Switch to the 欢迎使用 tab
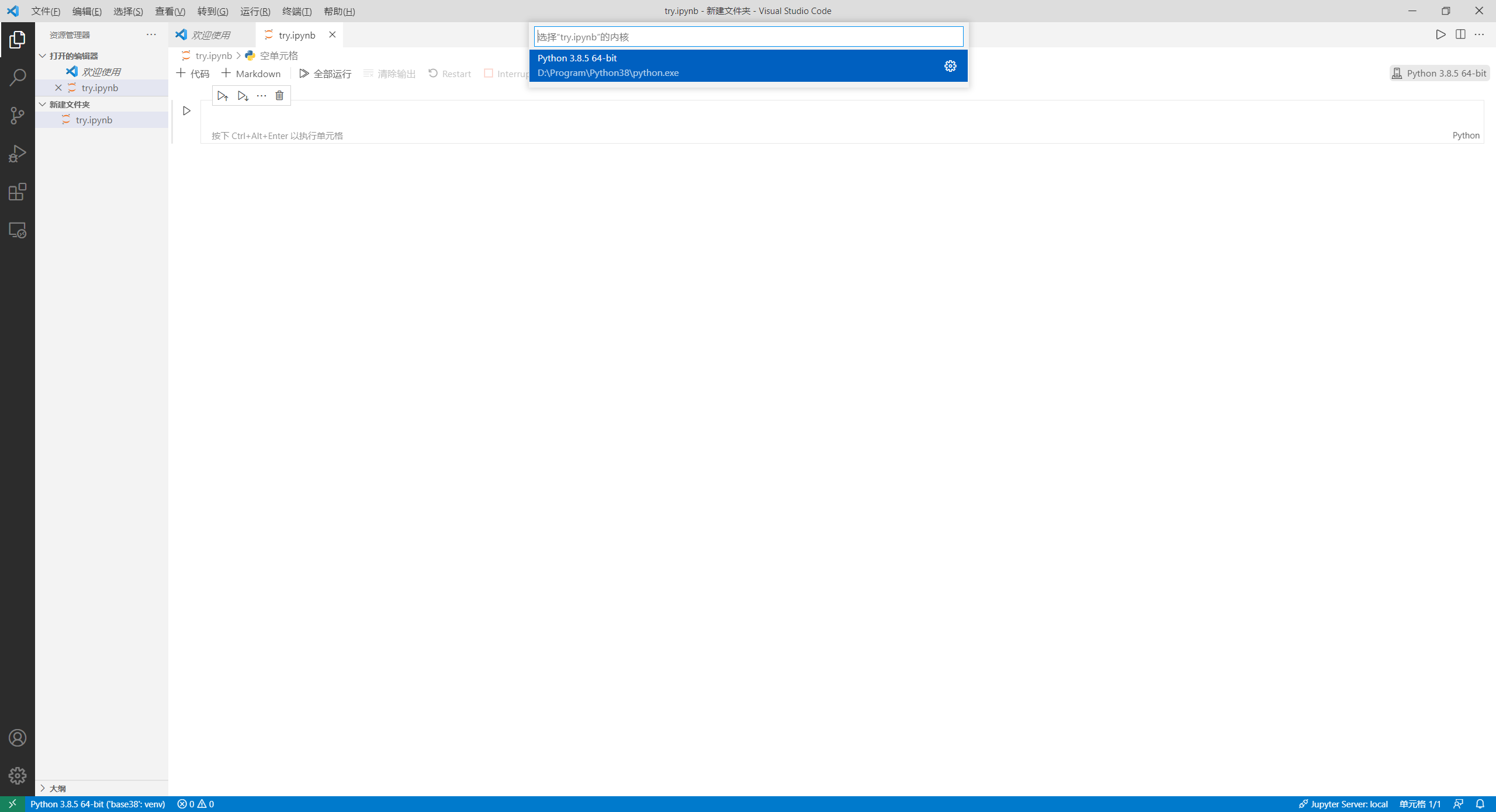The width and height of the screenshot is (1496, 812). pyautogui.click(x=211, y=34)
